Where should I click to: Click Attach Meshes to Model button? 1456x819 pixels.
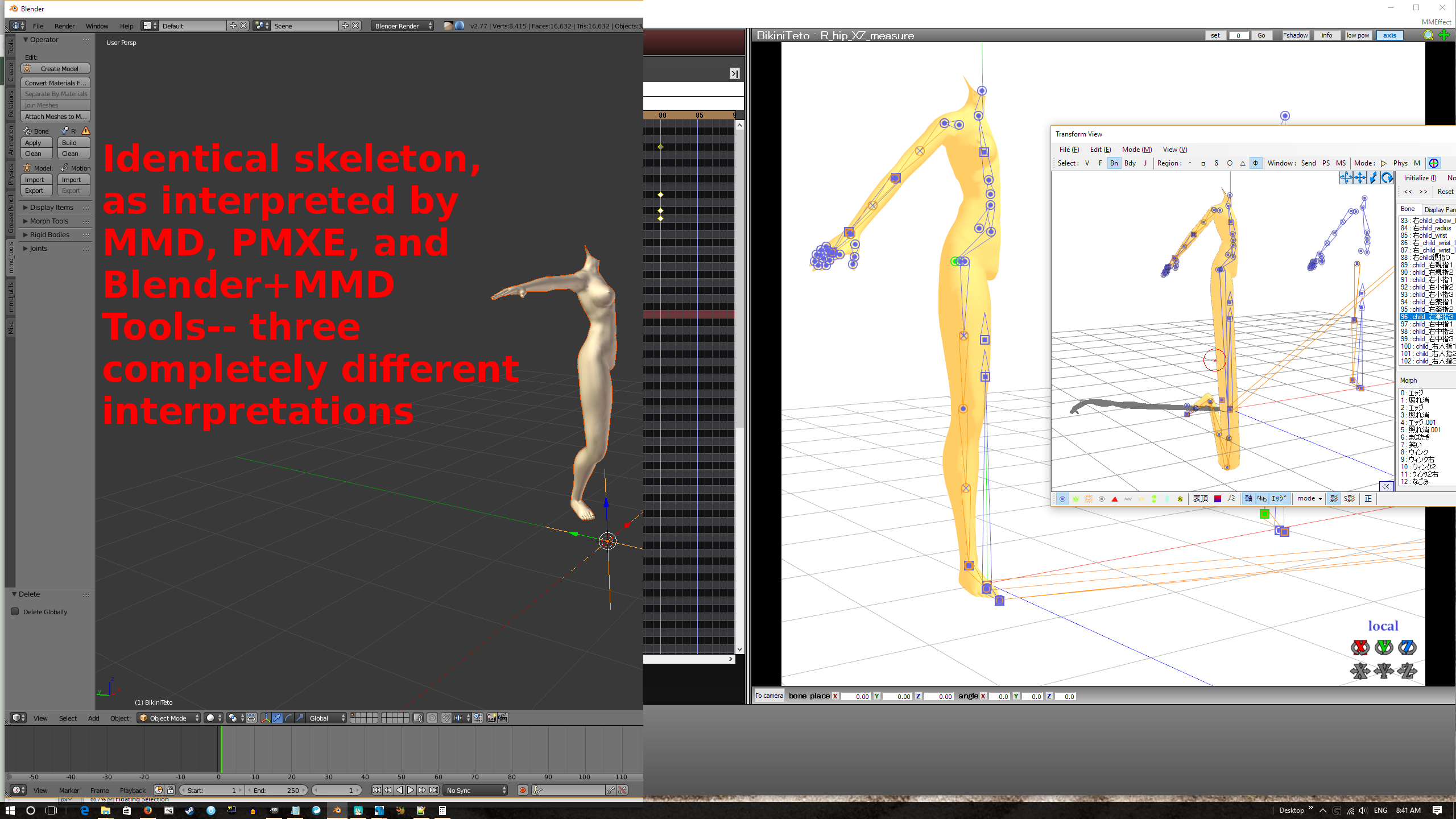pos(56,117)
